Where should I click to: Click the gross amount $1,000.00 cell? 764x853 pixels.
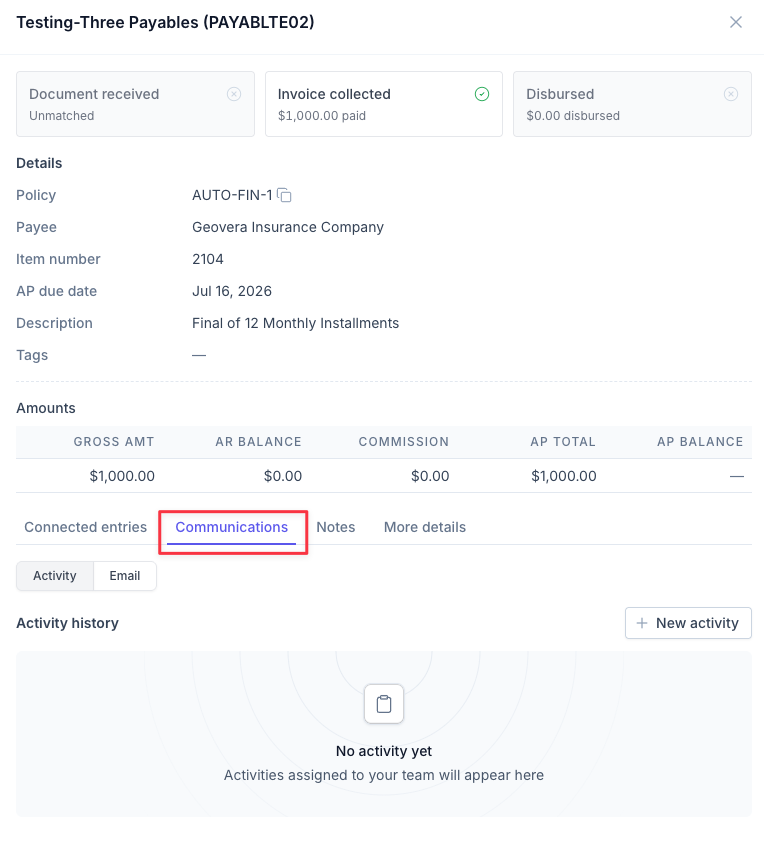point(122,476)
